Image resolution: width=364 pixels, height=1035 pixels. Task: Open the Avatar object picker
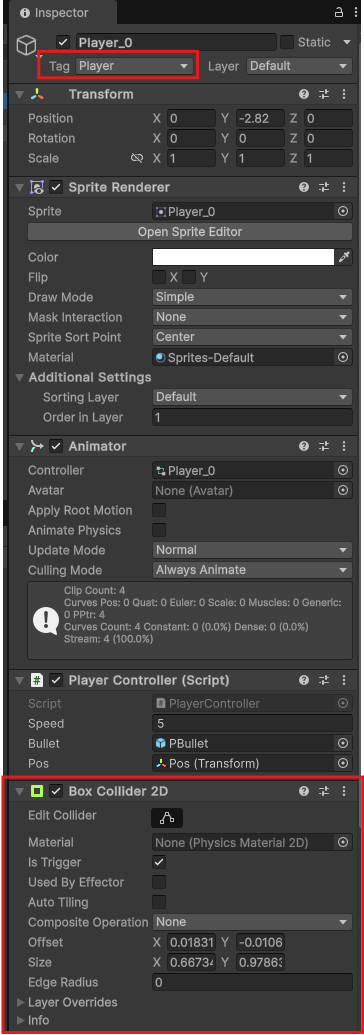(343, 490)
